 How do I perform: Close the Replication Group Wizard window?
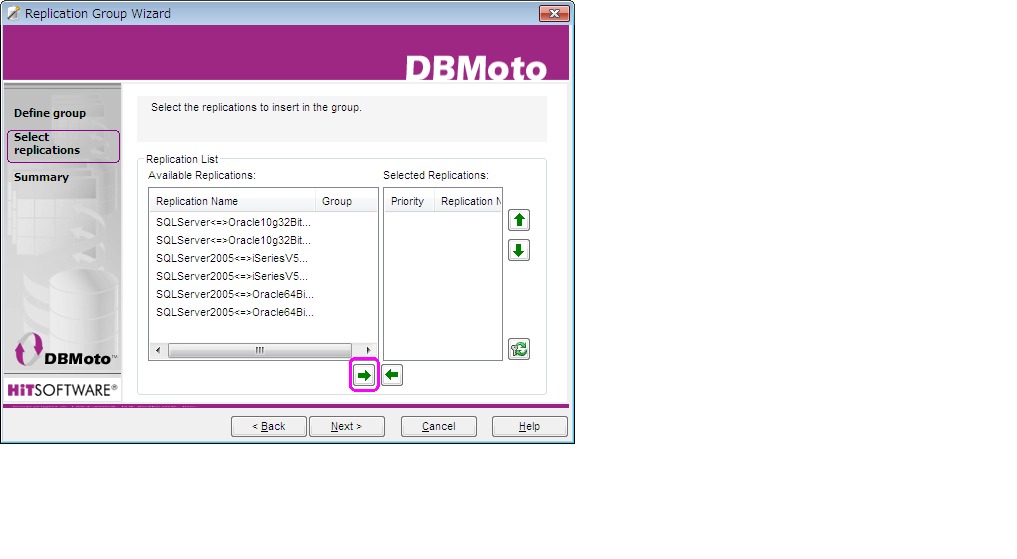click(x=554, y=13)
